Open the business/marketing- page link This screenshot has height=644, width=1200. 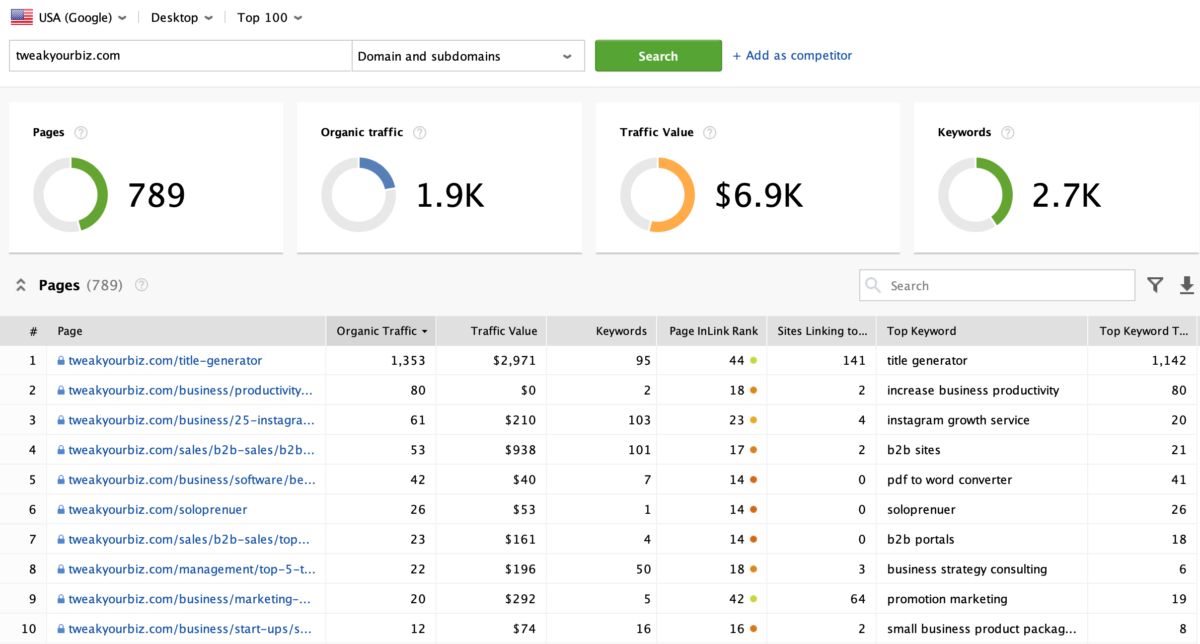tap(190, 600)
